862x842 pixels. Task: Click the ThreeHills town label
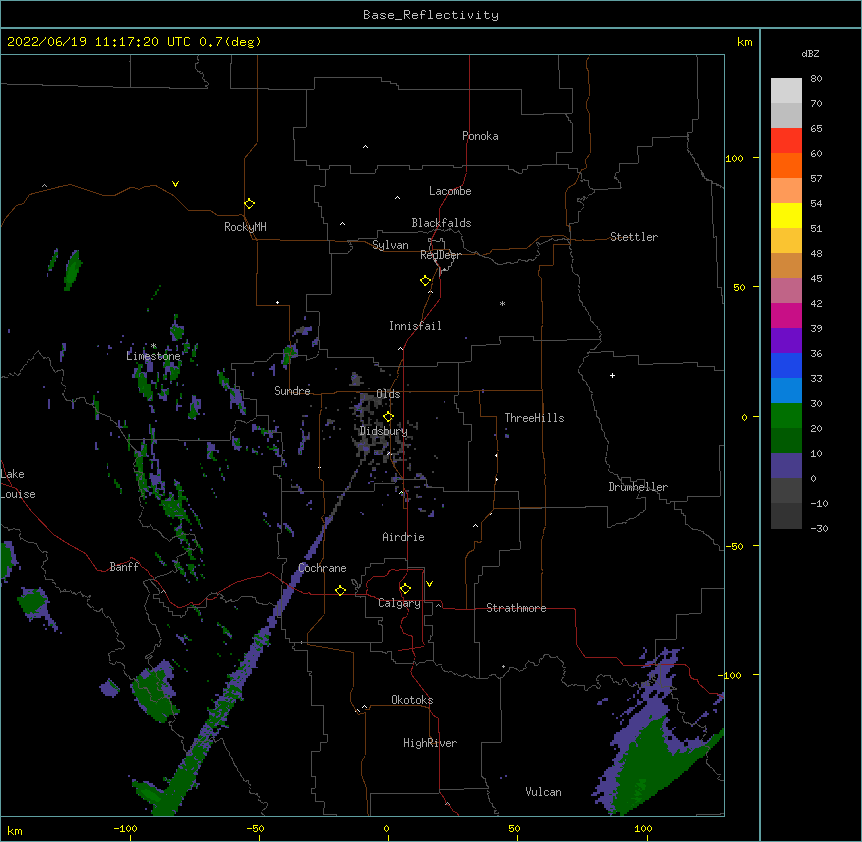tap(534, 418)
